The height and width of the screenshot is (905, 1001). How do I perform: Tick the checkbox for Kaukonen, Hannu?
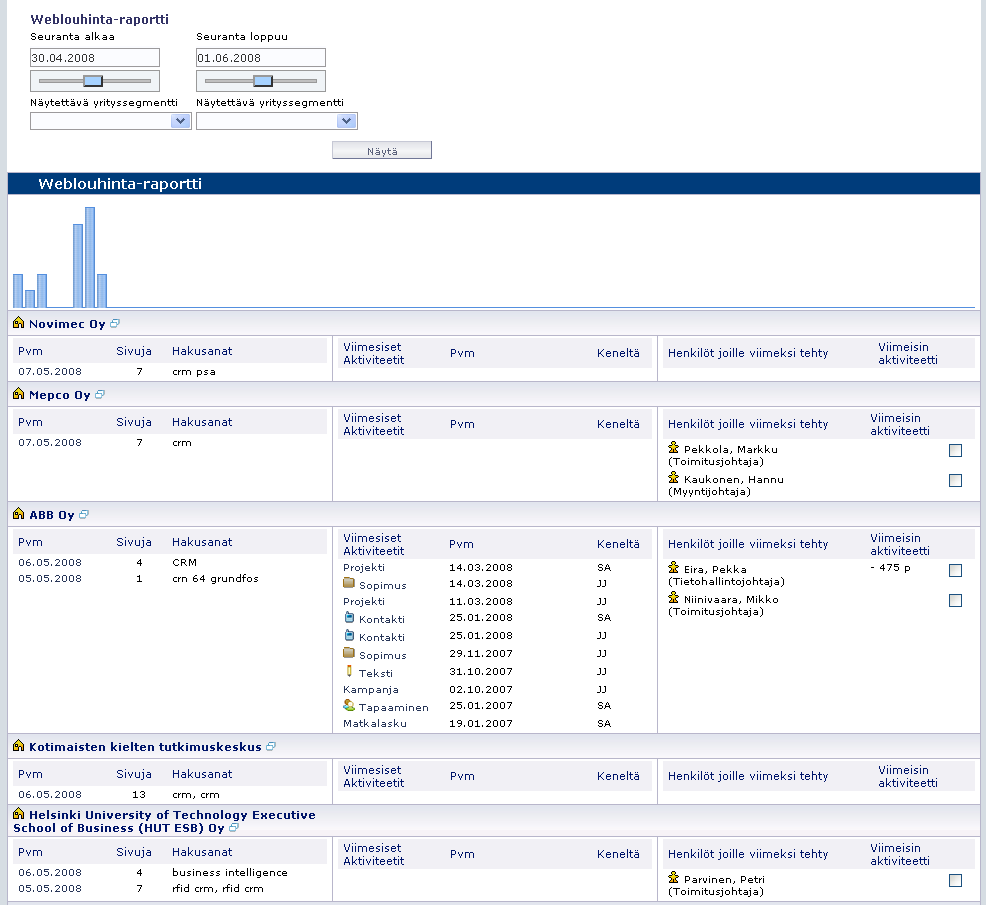pos(955,481)
